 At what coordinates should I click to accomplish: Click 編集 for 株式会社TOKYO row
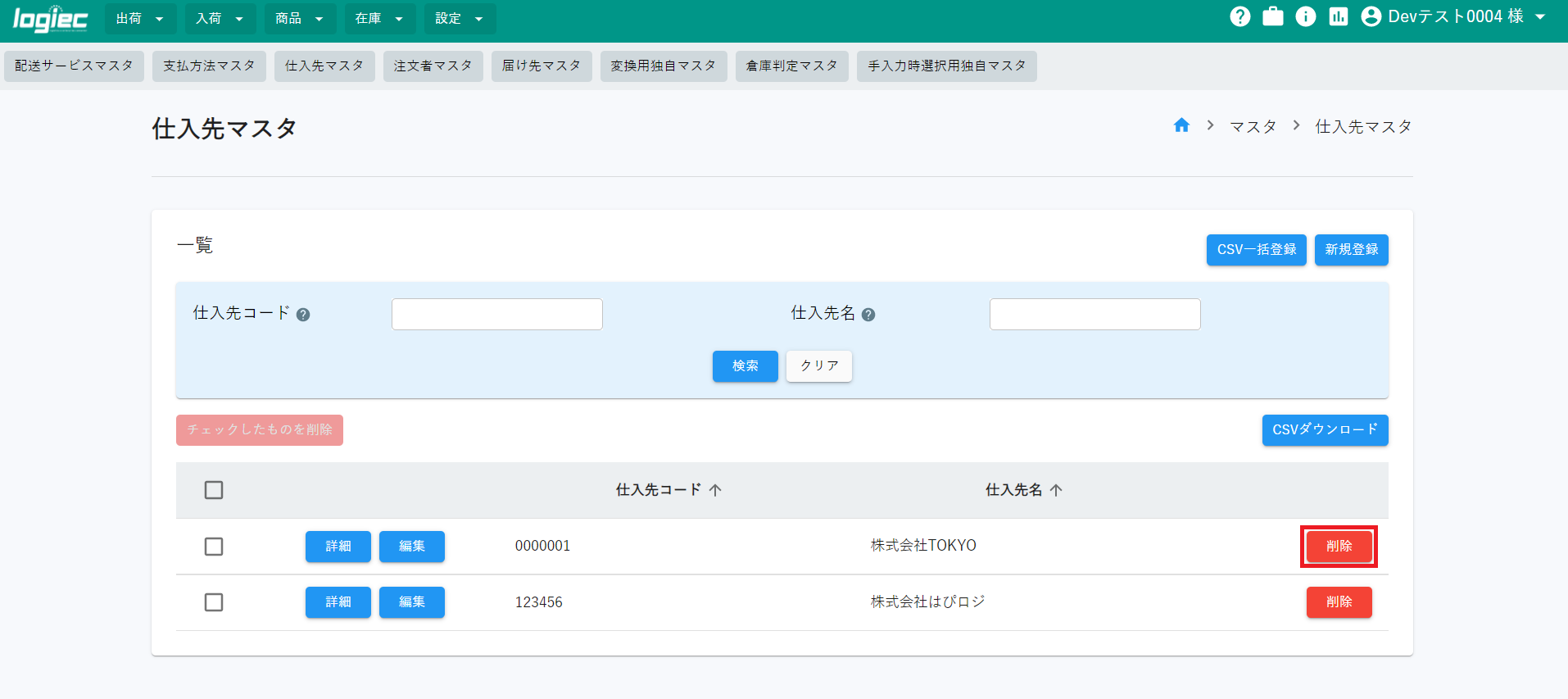(x=412, y=547)
